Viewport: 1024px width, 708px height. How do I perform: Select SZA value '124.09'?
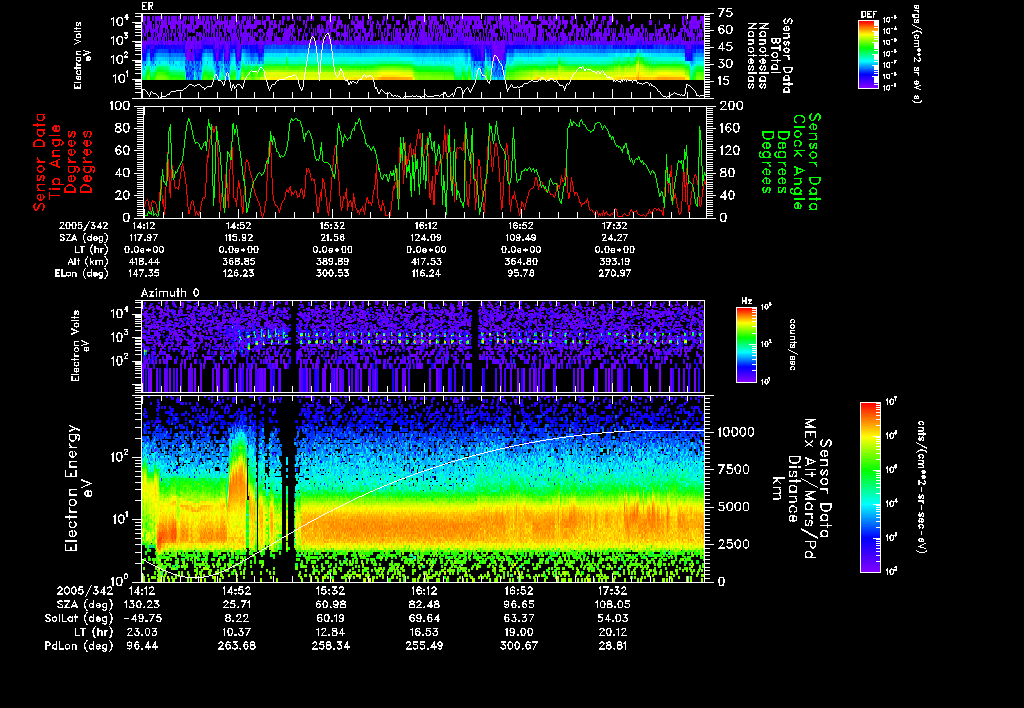click(x=426, y=238)
